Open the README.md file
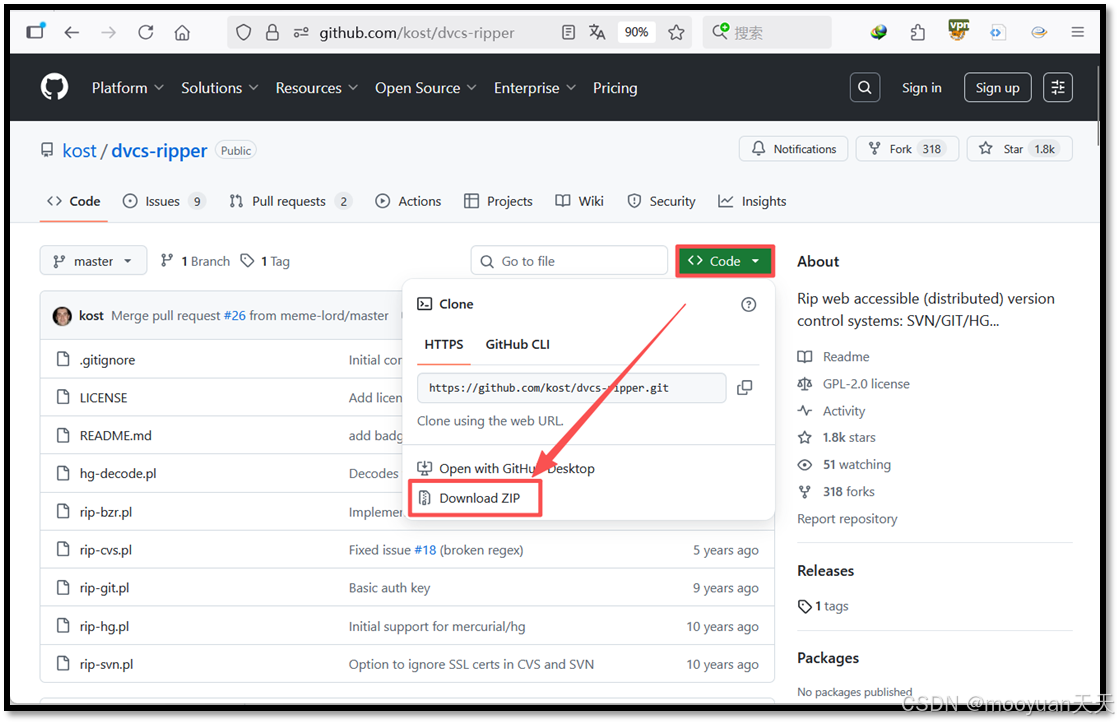 pyautogui.click(x=116, y=436)
